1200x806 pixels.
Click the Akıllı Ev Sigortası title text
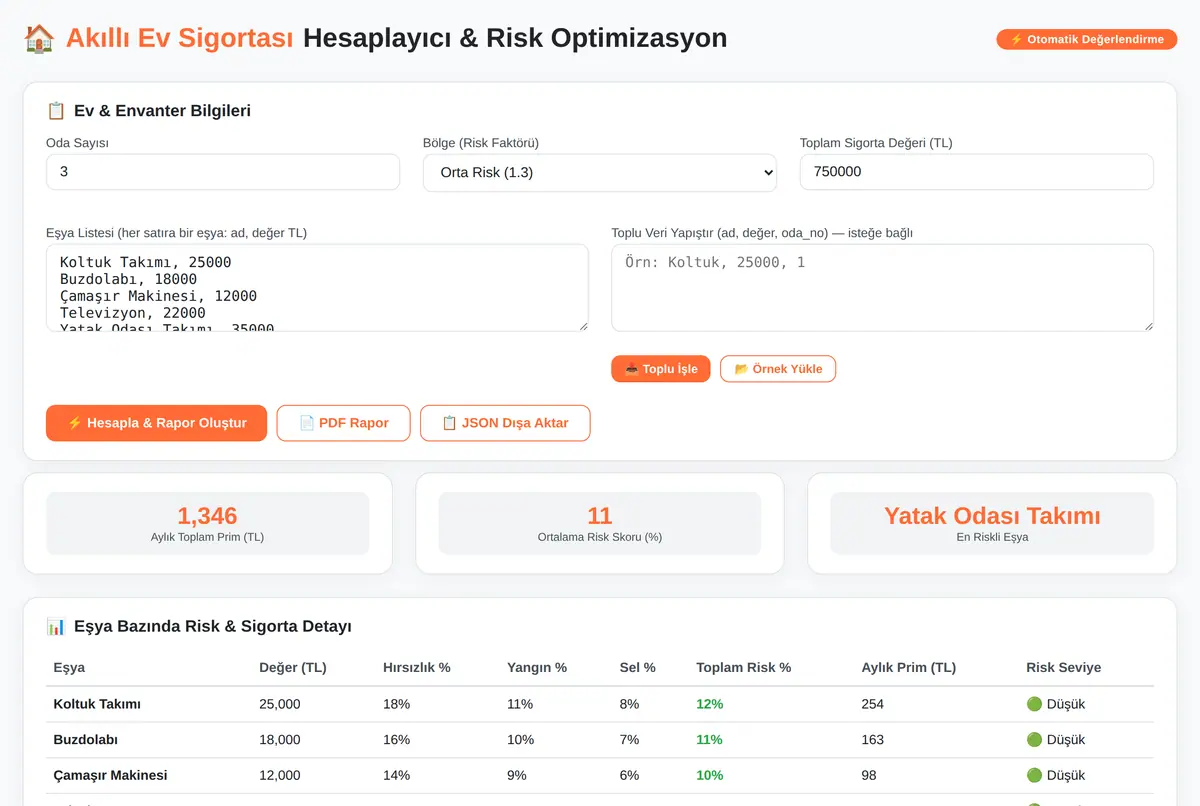pyautogui.click(x=180, y=38)
